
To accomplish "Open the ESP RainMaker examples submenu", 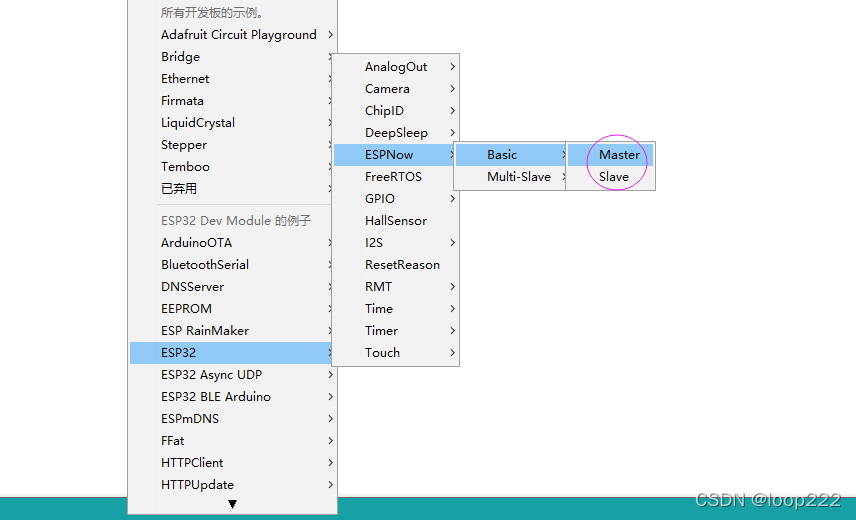I will [x=230, y=331].
